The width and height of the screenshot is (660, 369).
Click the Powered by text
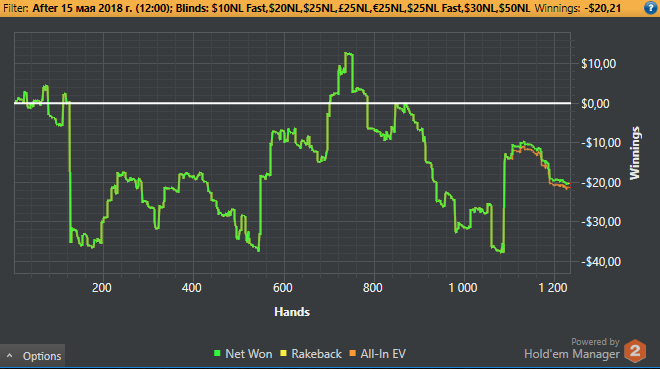tap(595, 342)
